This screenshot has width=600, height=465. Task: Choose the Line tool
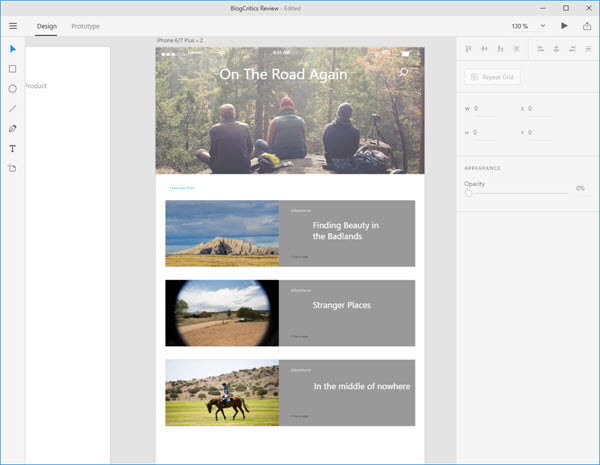point(13,109)
